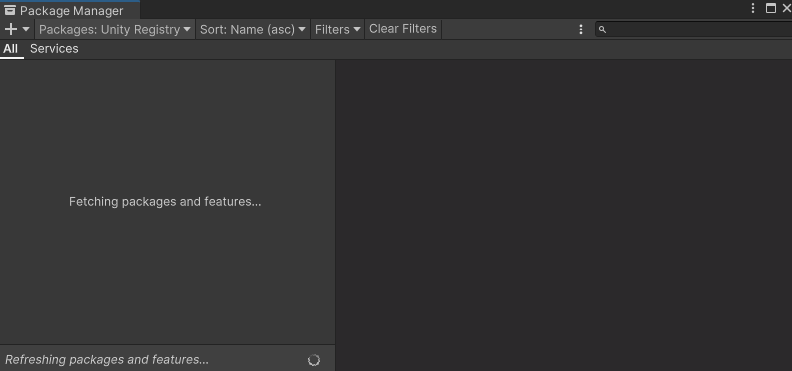Image resolution: width=792 pixels, height=371 pixels.
Task: Click the Package Manager archive box icon
Action: tap(10, 10)
